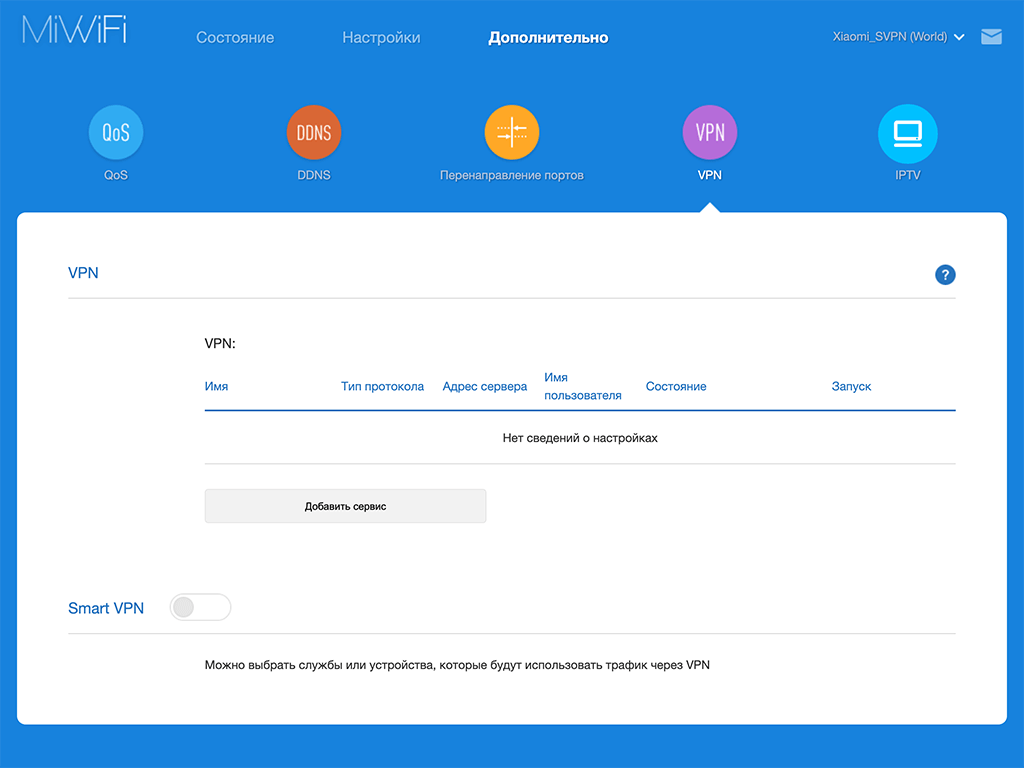Open the yellow port forwarding icon

(x=512, y=133)
